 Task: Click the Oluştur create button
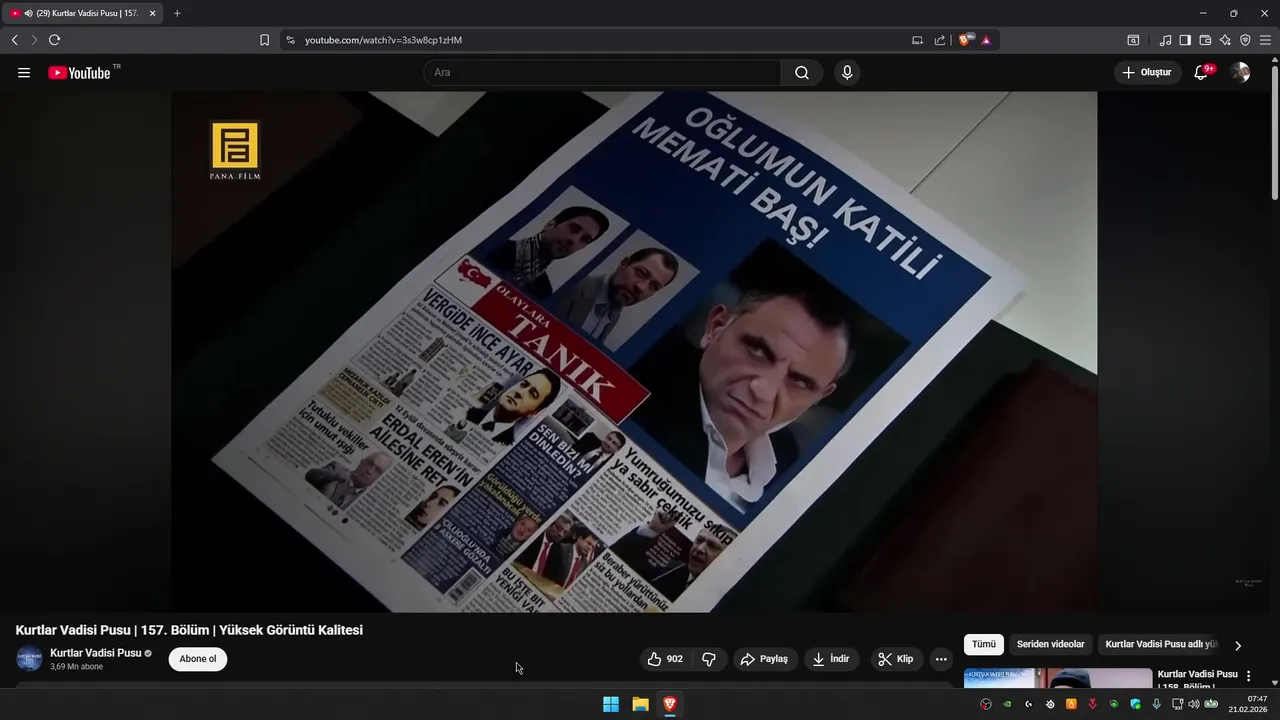coord(1146,73)
